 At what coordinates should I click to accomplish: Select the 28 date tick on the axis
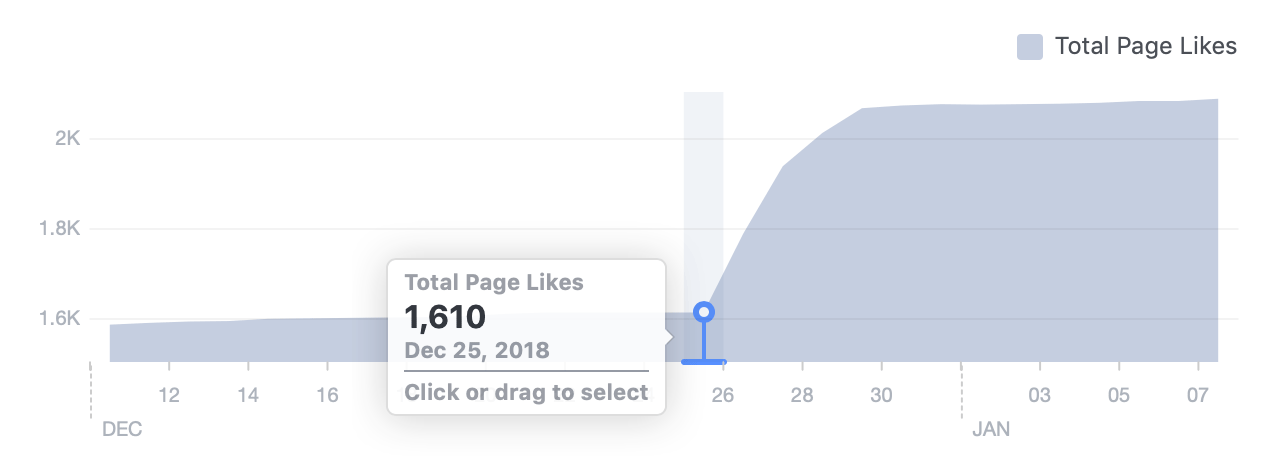click(x=802, y=395)
